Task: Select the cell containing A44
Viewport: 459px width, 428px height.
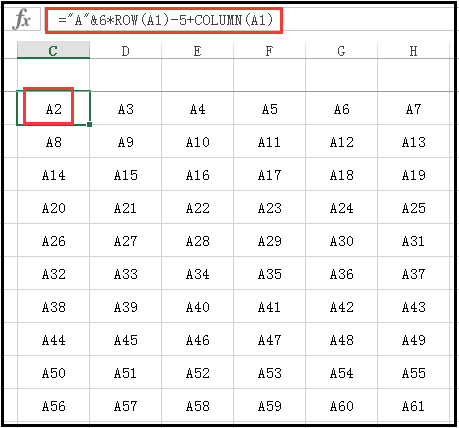Action: tap(53, 339)
